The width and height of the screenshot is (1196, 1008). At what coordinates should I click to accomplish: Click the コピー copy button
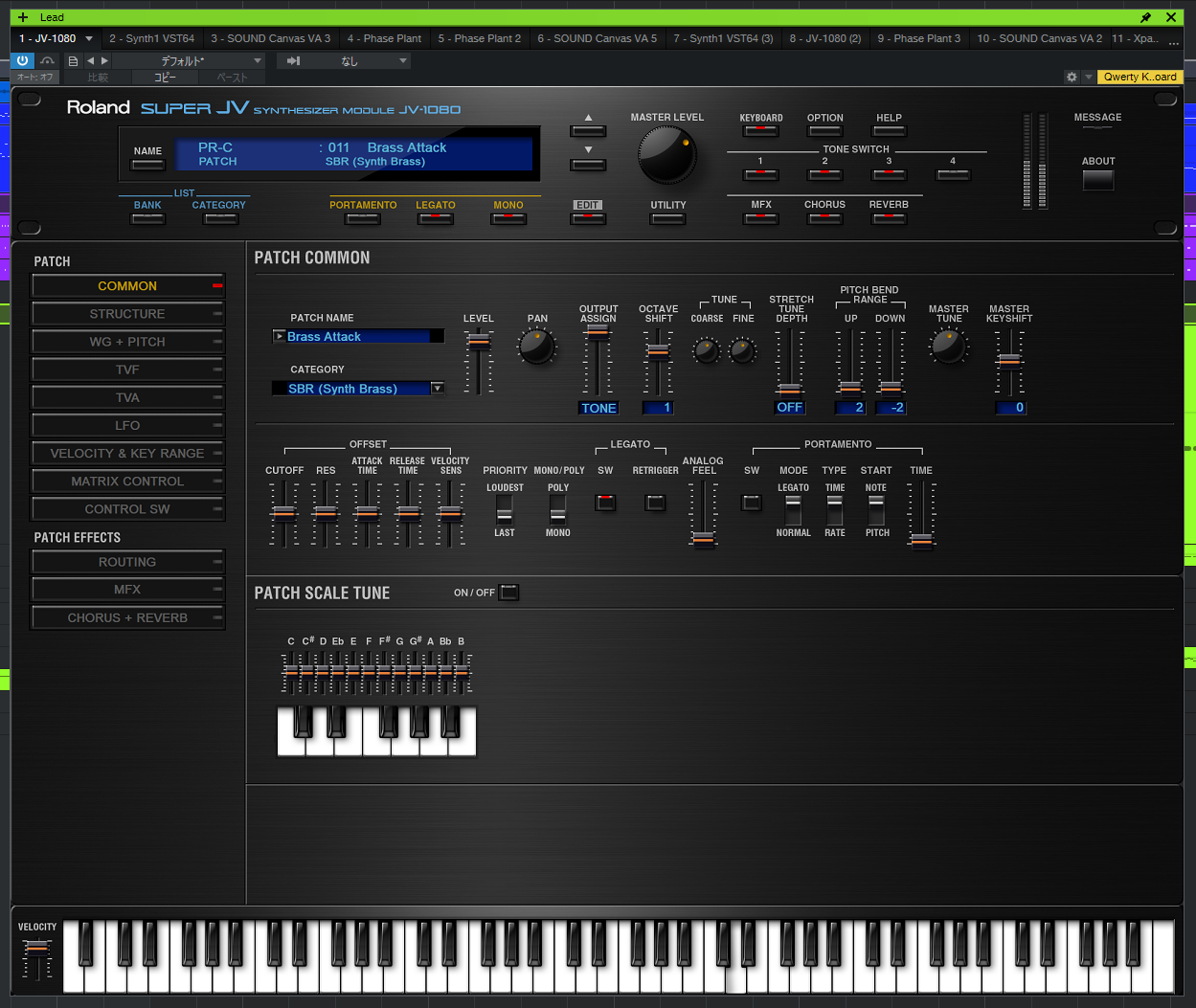(165, 78)
